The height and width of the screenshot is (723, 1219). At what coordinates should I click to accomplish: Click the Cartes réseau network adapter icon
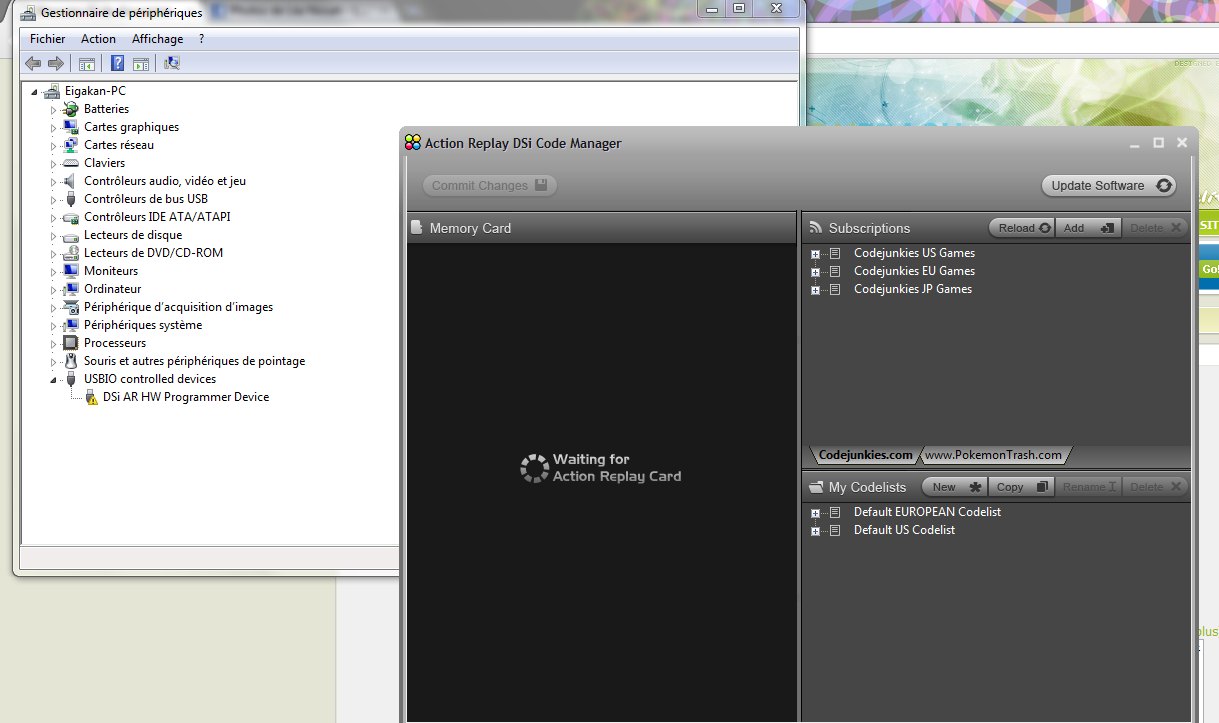click(x=70, y=145)
